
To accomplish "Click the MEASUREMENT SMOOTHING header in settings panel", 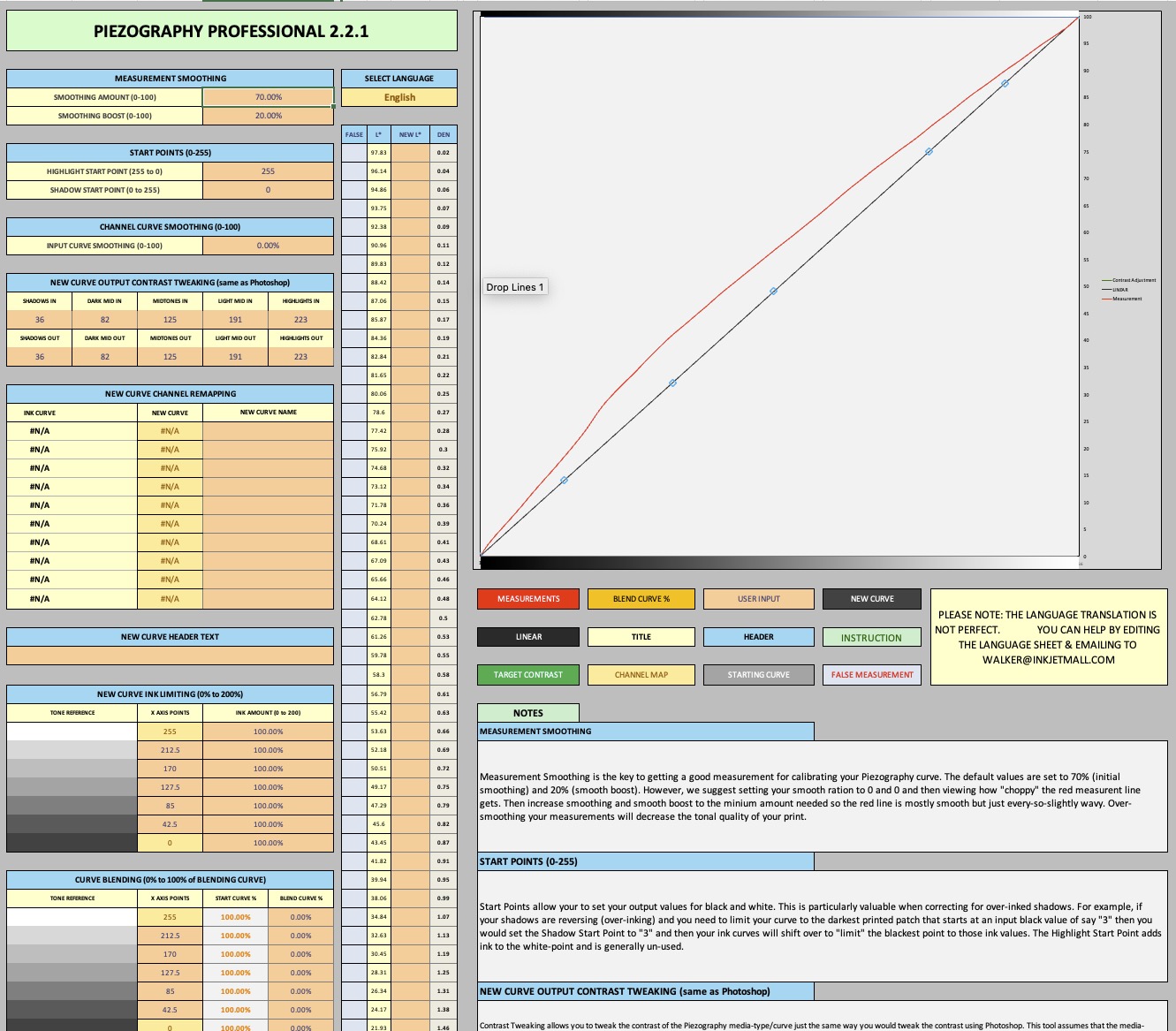I will tap(171, 79).
